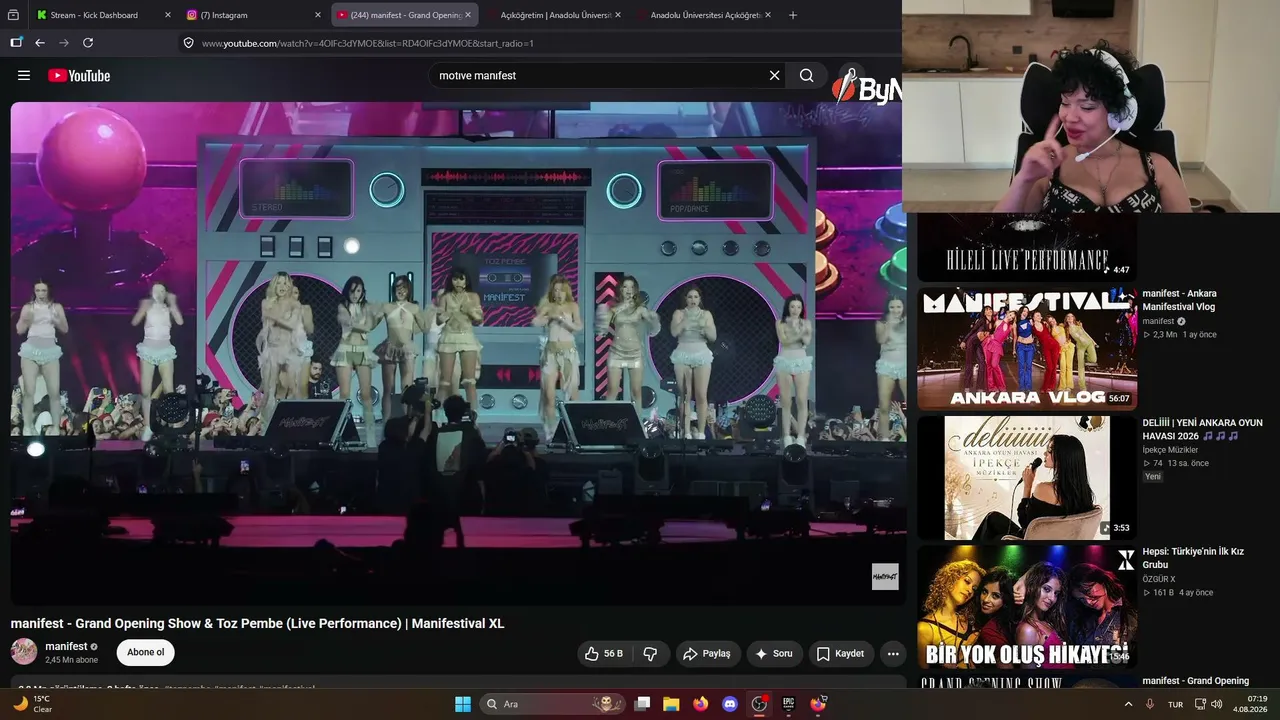Image resolution: width=1280 pixels, height=720 pixels.
Task: Close the Kick Dashboard tab
Action: click(x=166, y=15)
